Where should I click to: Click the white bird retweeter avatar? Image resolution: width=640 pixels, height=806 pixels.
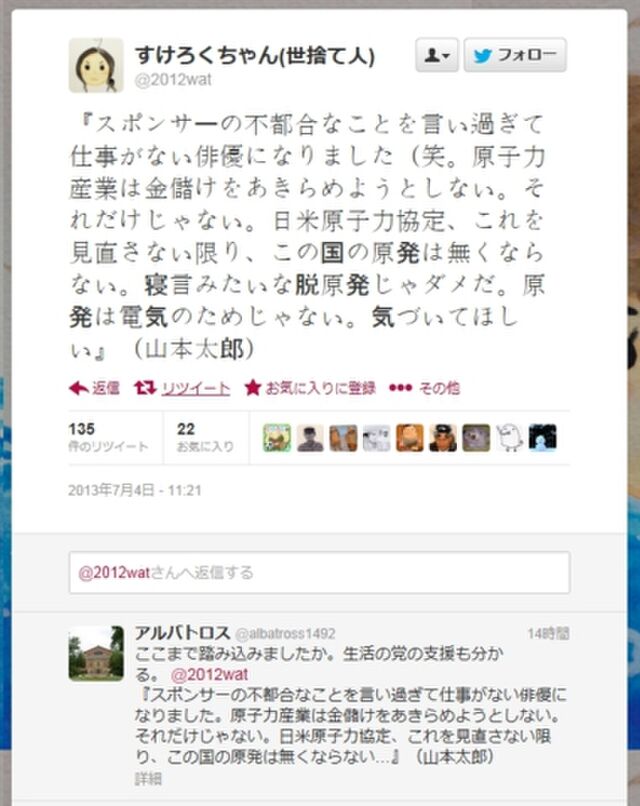pyautogui.click(x=509, y=438)
